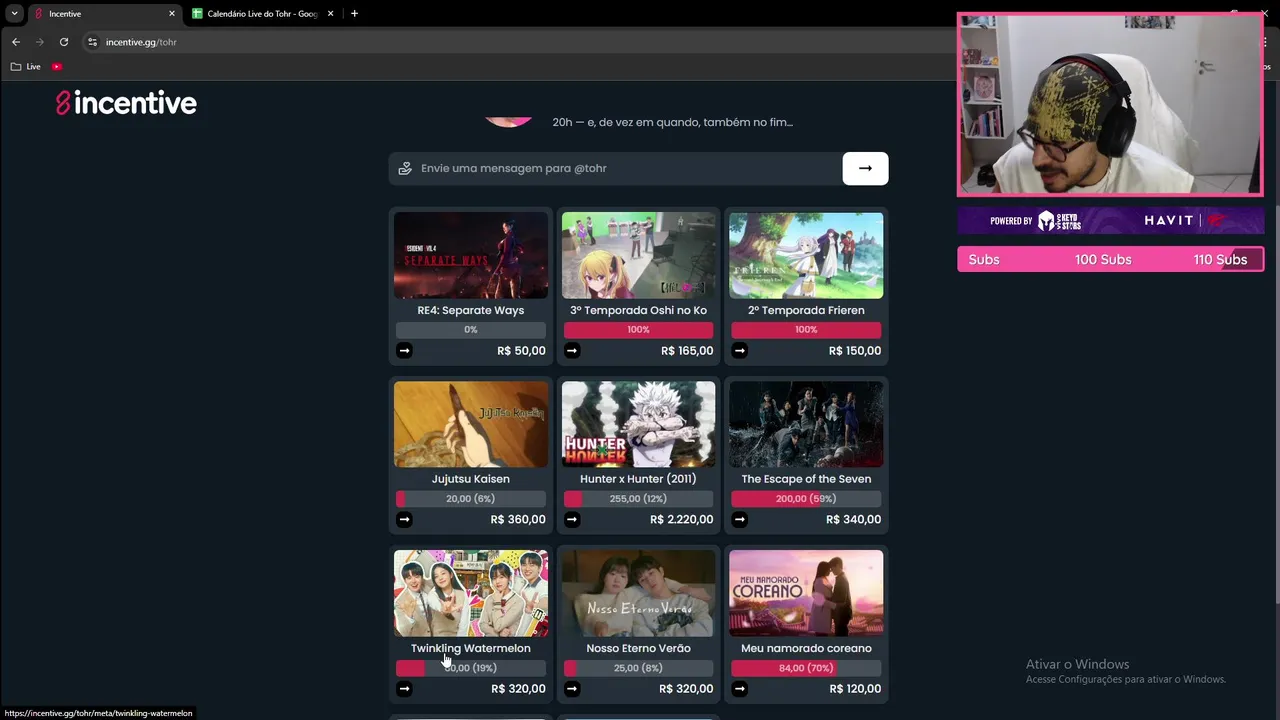Click the R$ 340,00 goal amount

(854, 519)
